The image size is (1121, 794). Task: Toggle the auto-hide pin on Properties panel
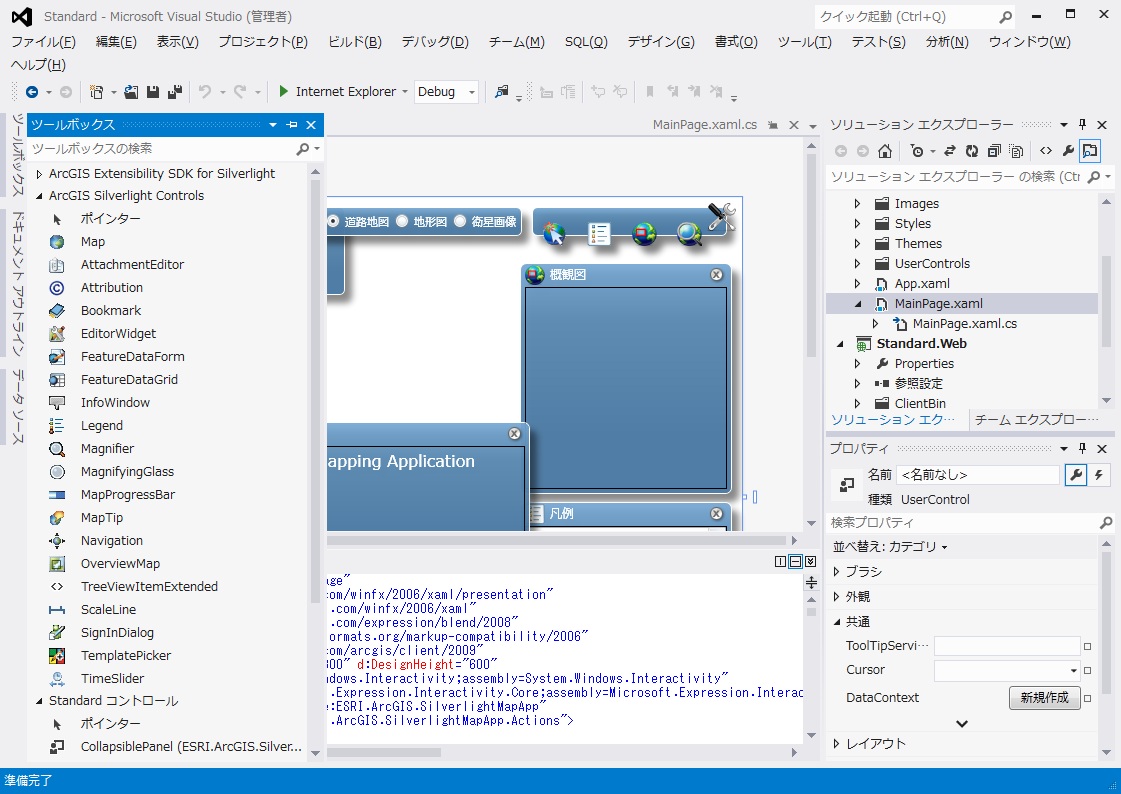click(1082, 448)
